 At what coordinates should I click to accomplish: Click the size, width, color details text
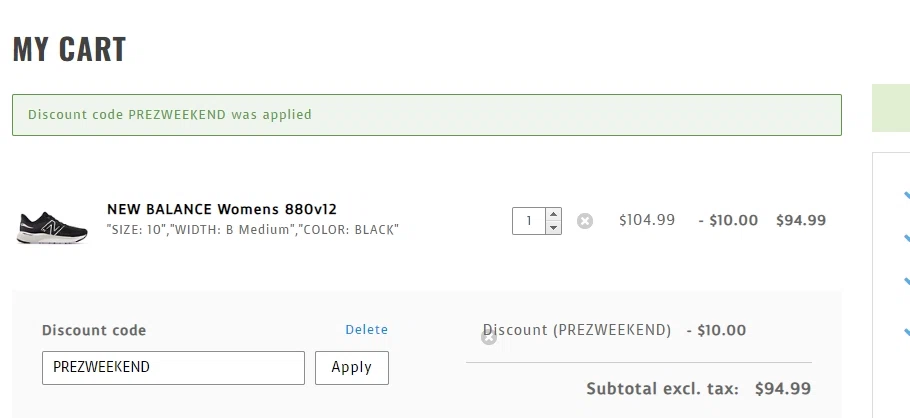click(x=253, y=230)
